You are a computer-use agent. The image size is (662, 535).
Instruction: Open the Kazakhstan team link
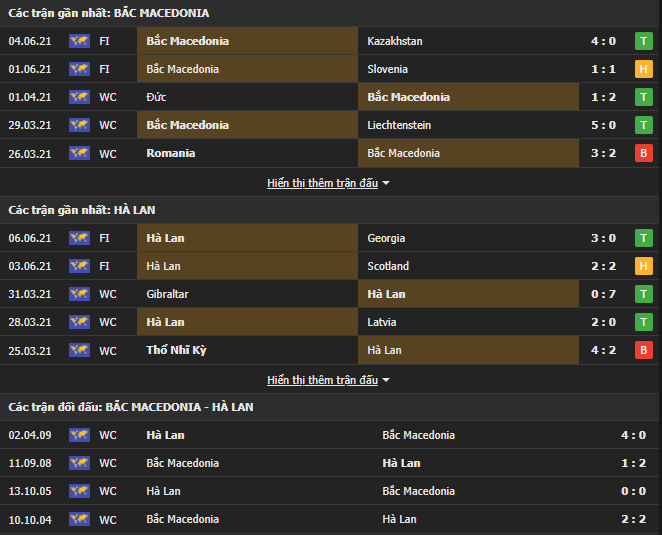tap(395, 41)
